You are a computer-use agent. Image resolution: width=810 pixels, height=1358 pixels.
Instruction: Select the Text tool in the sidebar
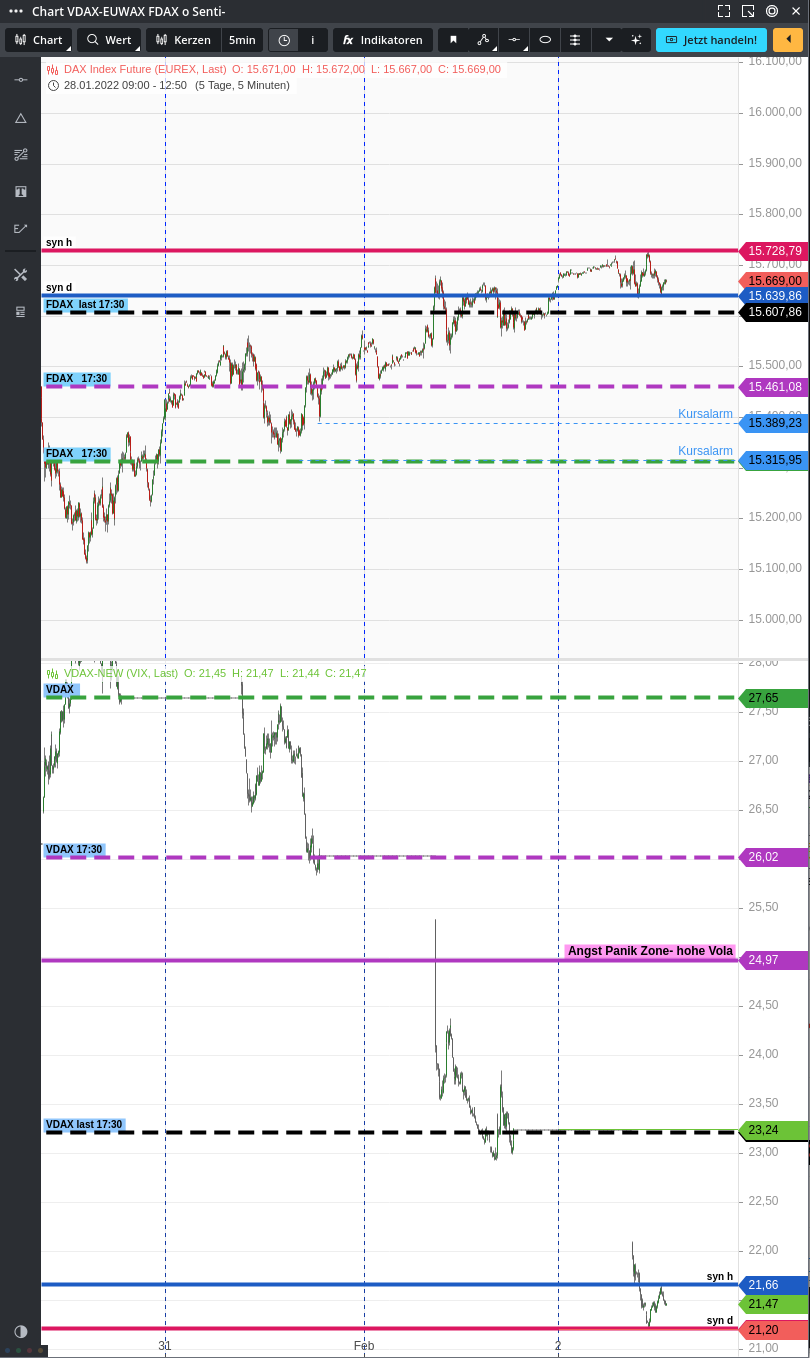pos(20,191)
